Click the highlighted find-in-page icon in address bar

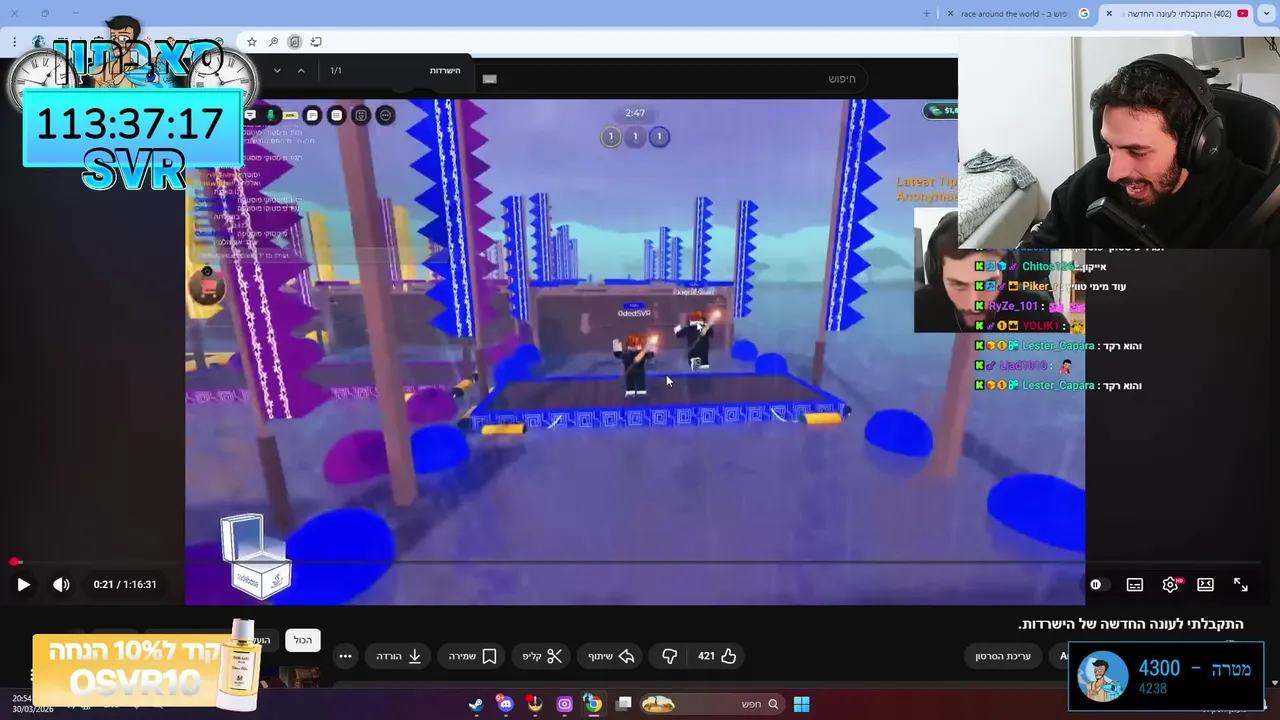[x=294, y=42]
